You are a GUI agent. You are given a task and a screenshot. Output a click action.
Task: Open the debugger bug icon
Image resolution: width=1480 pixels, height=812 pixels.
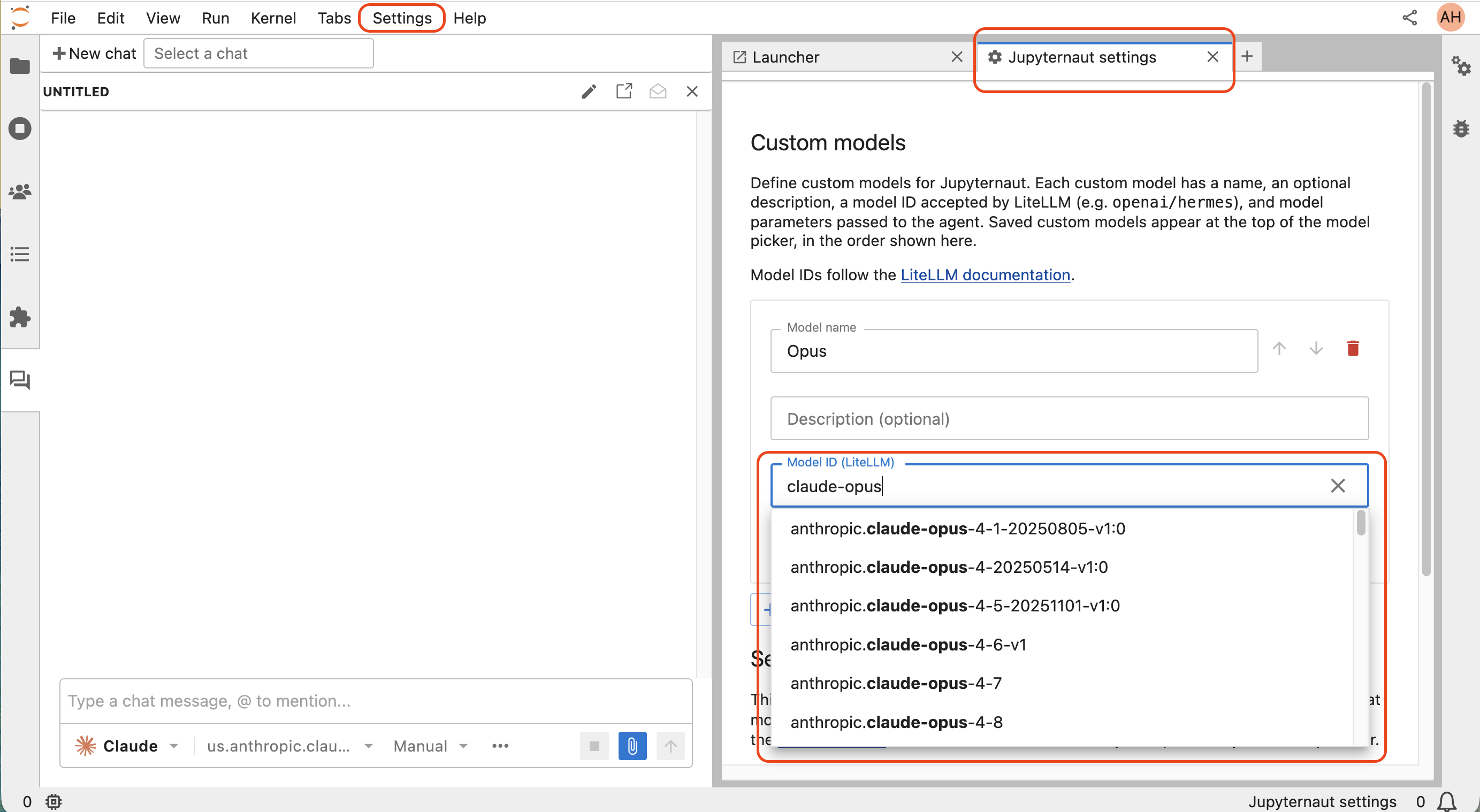pos(1461,128)
